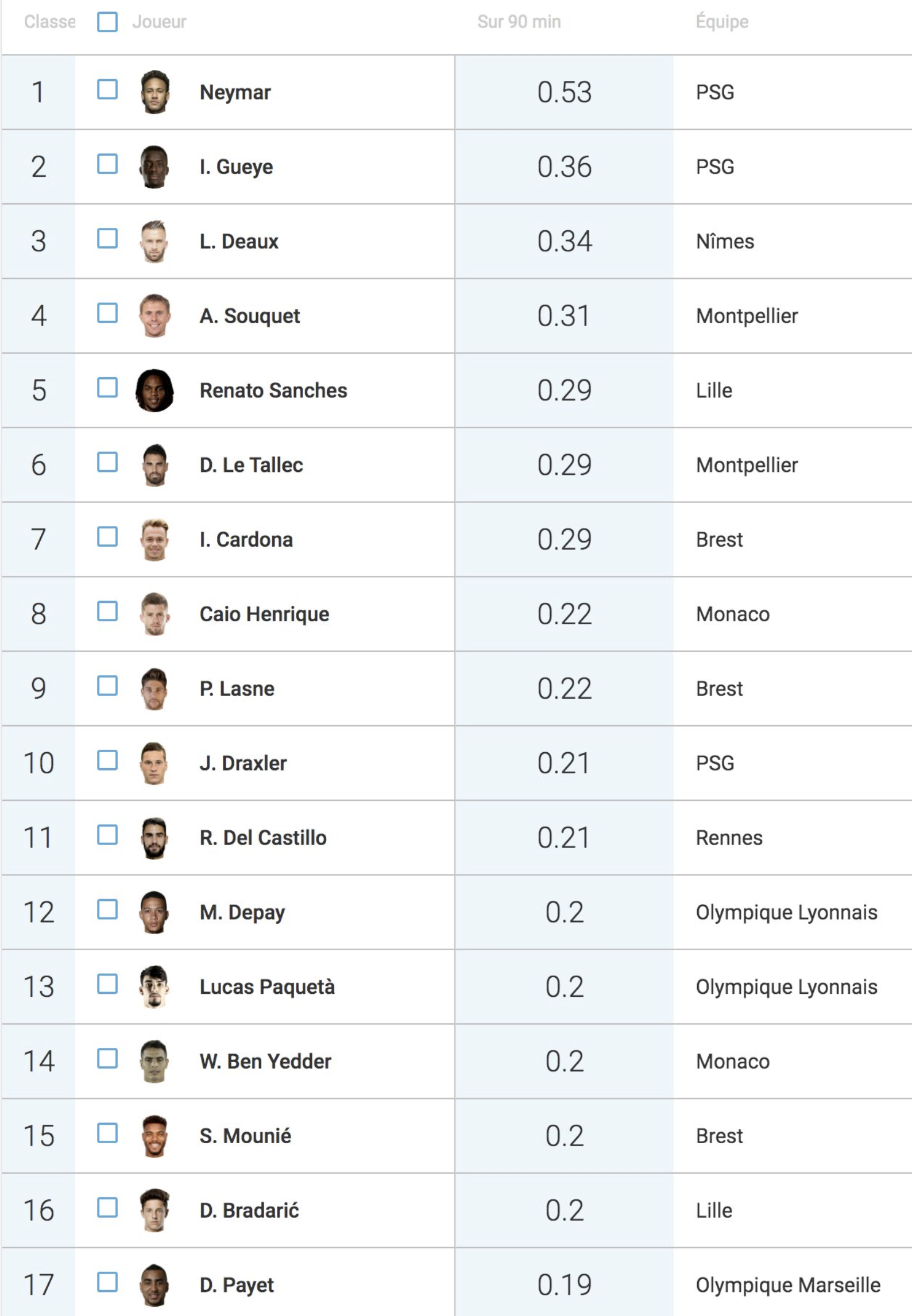Select J. Draxler's row checkbox
This screenshot has width=912, height=1316.
(x=107, y=760)
